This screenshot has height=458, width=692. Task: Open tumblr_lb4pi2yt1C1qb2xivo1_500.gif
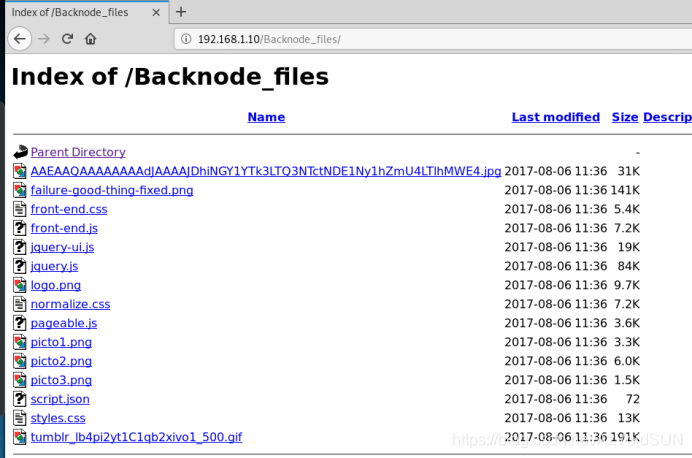tap(136, 437)
